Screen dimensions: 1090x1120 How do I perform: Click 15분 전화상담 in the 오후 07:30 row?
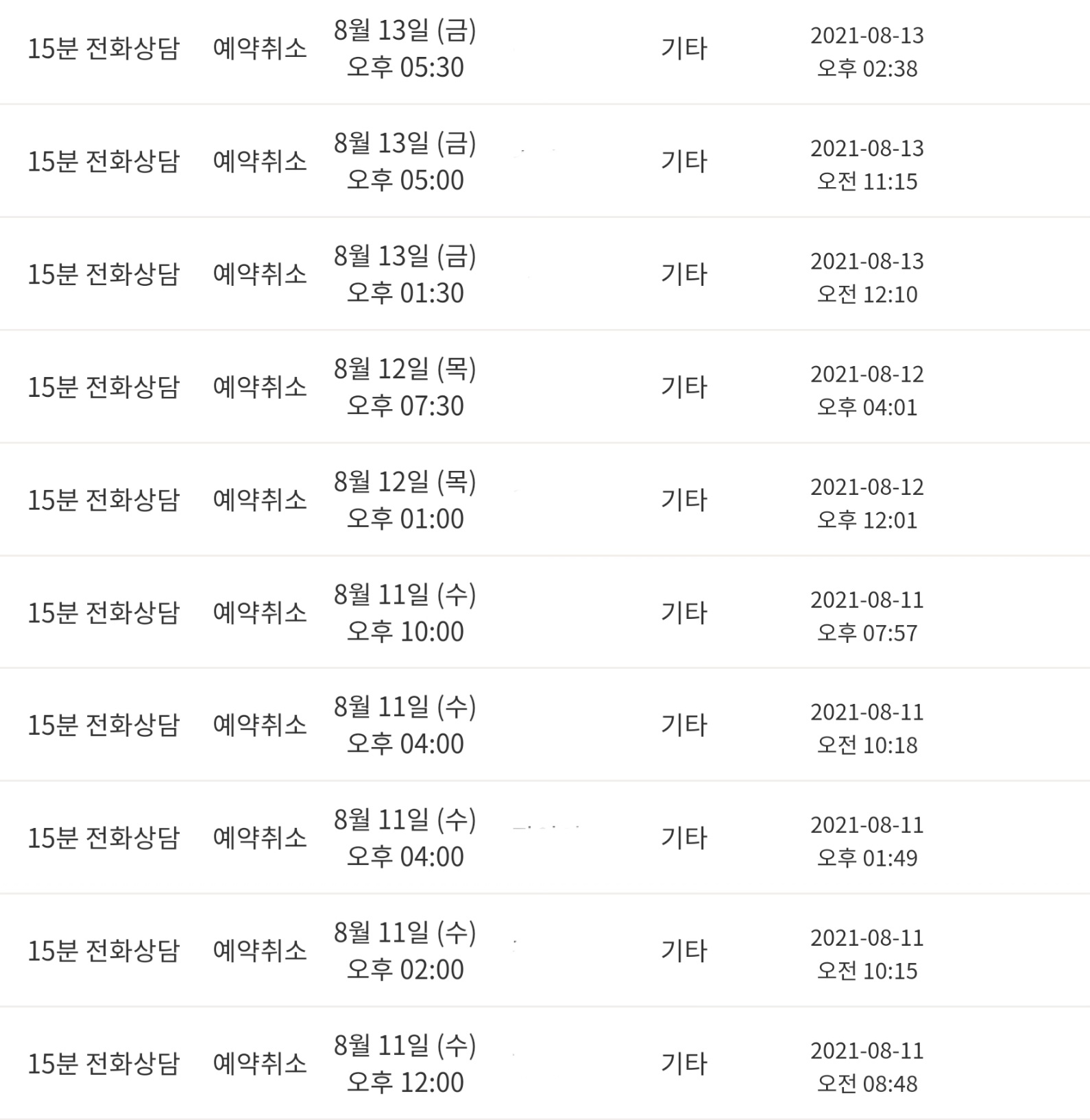pyautogui.click(x=104, y=387)
